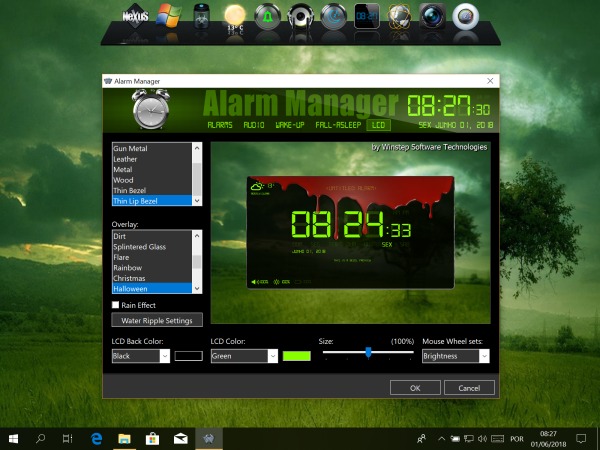Click the digital clock dock icon
Screen dimensions: 600x450
click(x=367, y=16)
